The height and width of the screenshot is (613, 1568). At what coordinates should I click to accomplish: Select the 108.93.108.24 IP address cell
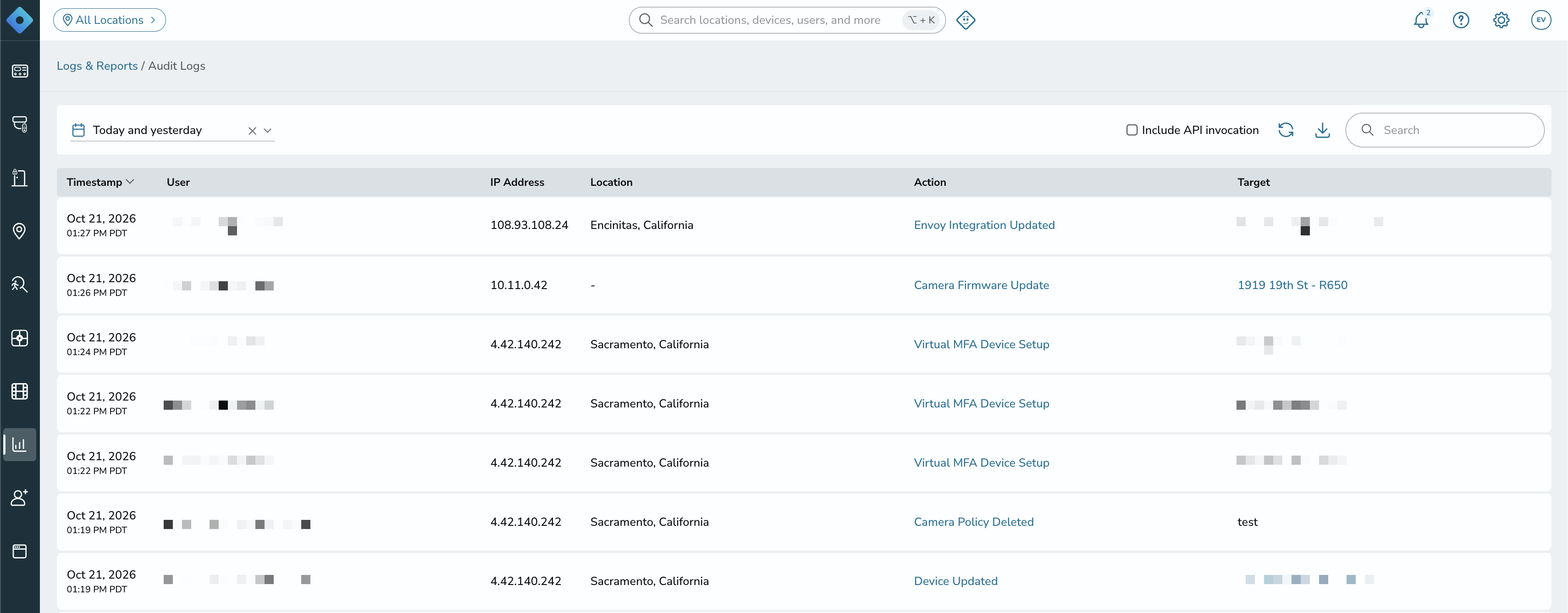[x=529, y=225]
